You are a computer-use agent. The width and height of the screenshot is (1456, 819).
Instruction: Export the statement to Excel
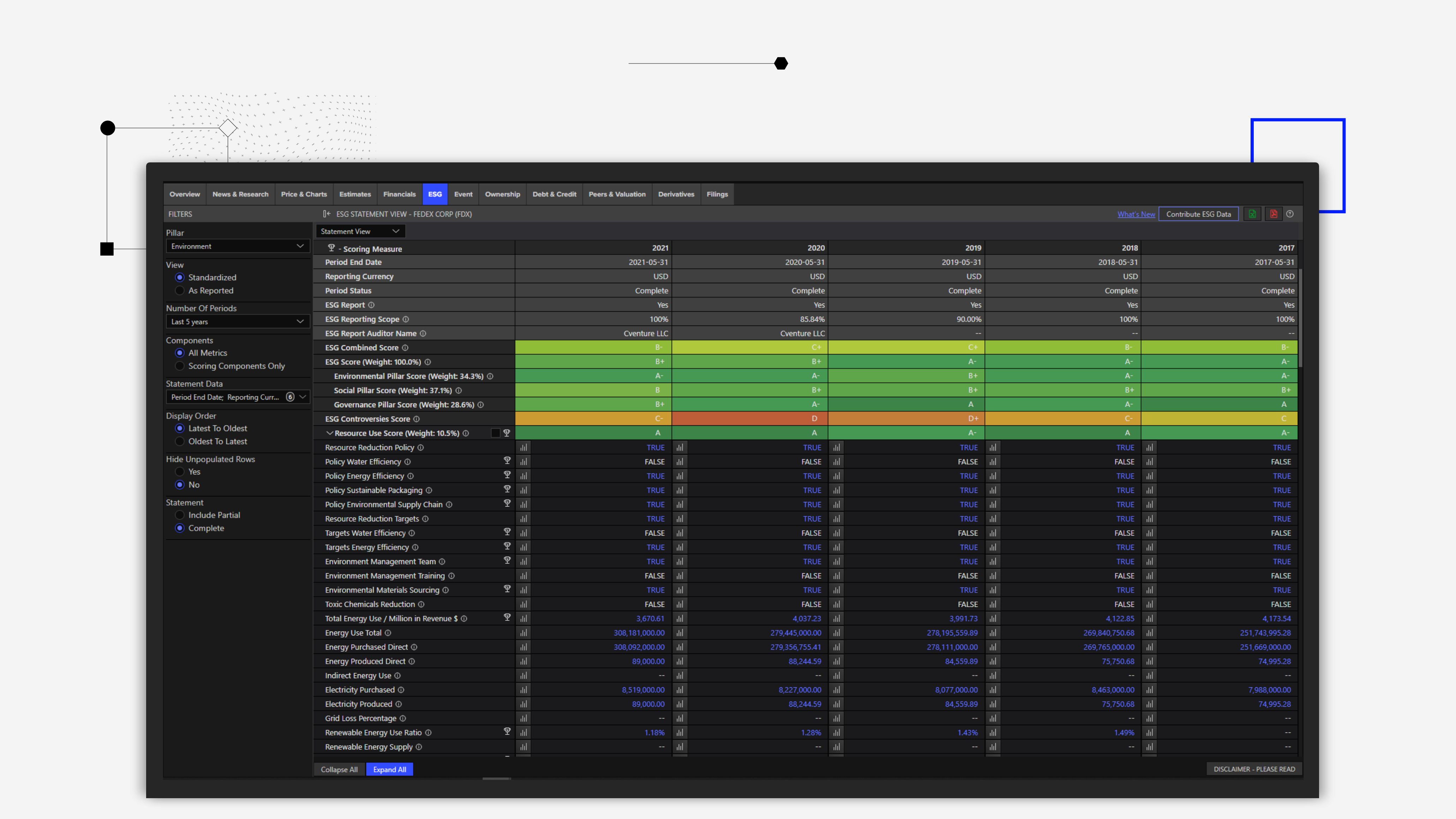coord(1252,214)
